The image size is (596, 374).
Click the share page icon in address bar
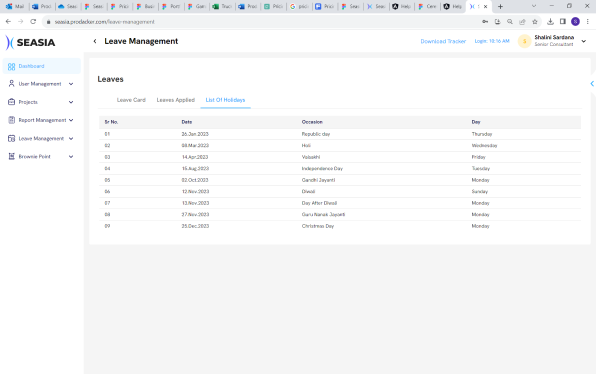522,22
